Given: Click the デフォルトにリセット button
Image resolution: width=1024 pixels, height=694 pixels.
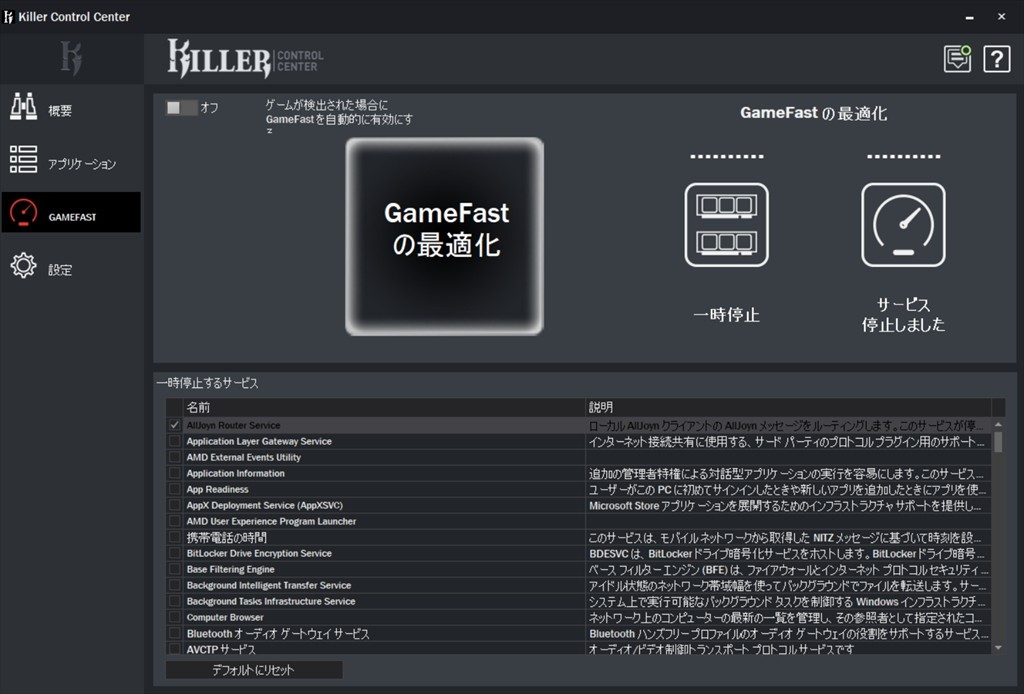Looking at the screenshot, I should pyautogui.click(x=253, y=670).
